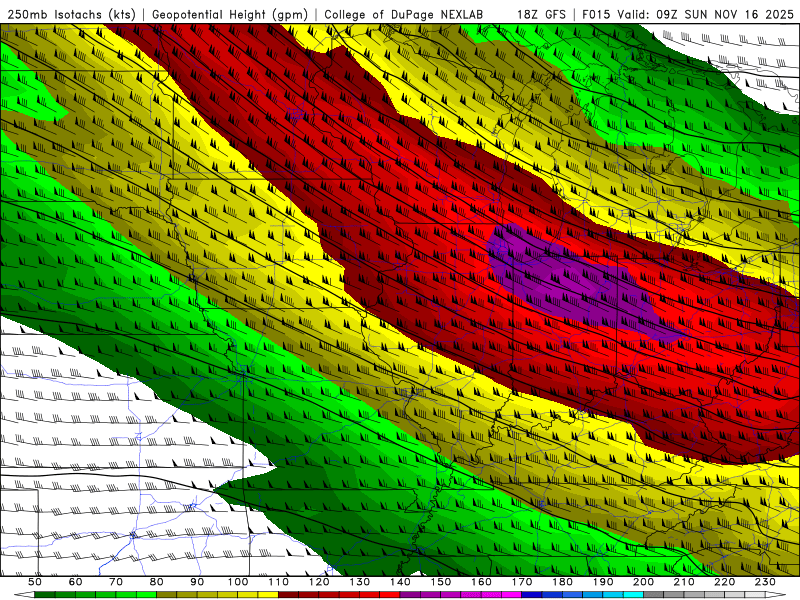The image size is (800, 600).
Task: Click the 'F015' forecast hour text
Action: [x=596, y=15]
